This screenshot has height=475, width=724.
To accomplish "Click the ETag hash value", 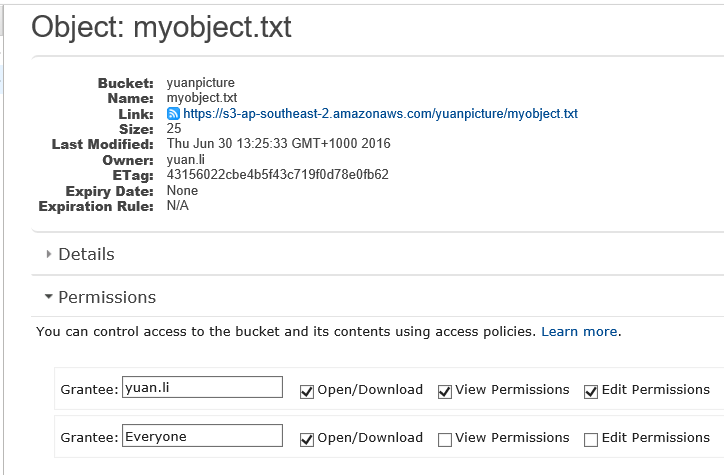I will (x=278, y=174).
